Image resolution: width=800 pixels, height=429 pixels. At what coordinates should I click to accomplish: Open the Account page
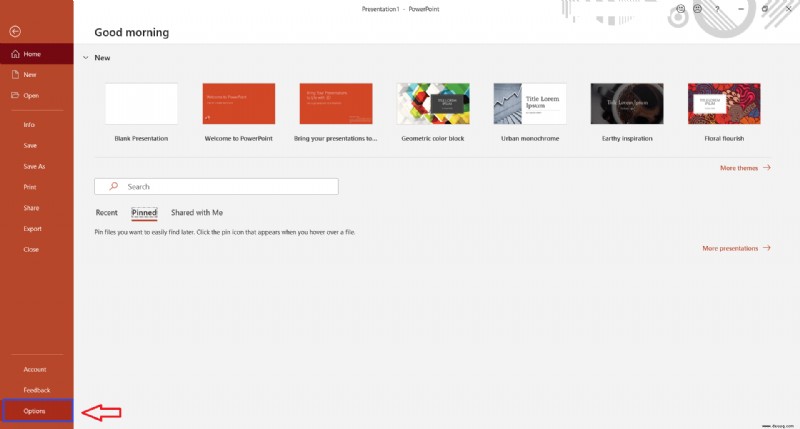pyautogui.click(x=37, y=369)
